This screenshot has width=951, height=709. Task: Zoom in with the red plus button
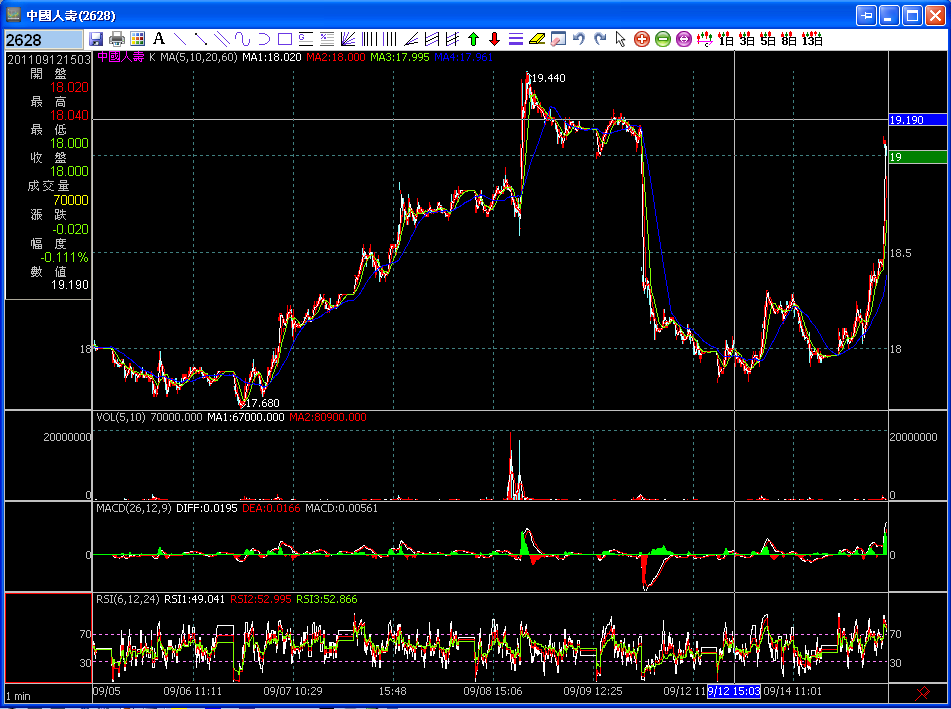(641, 39)
